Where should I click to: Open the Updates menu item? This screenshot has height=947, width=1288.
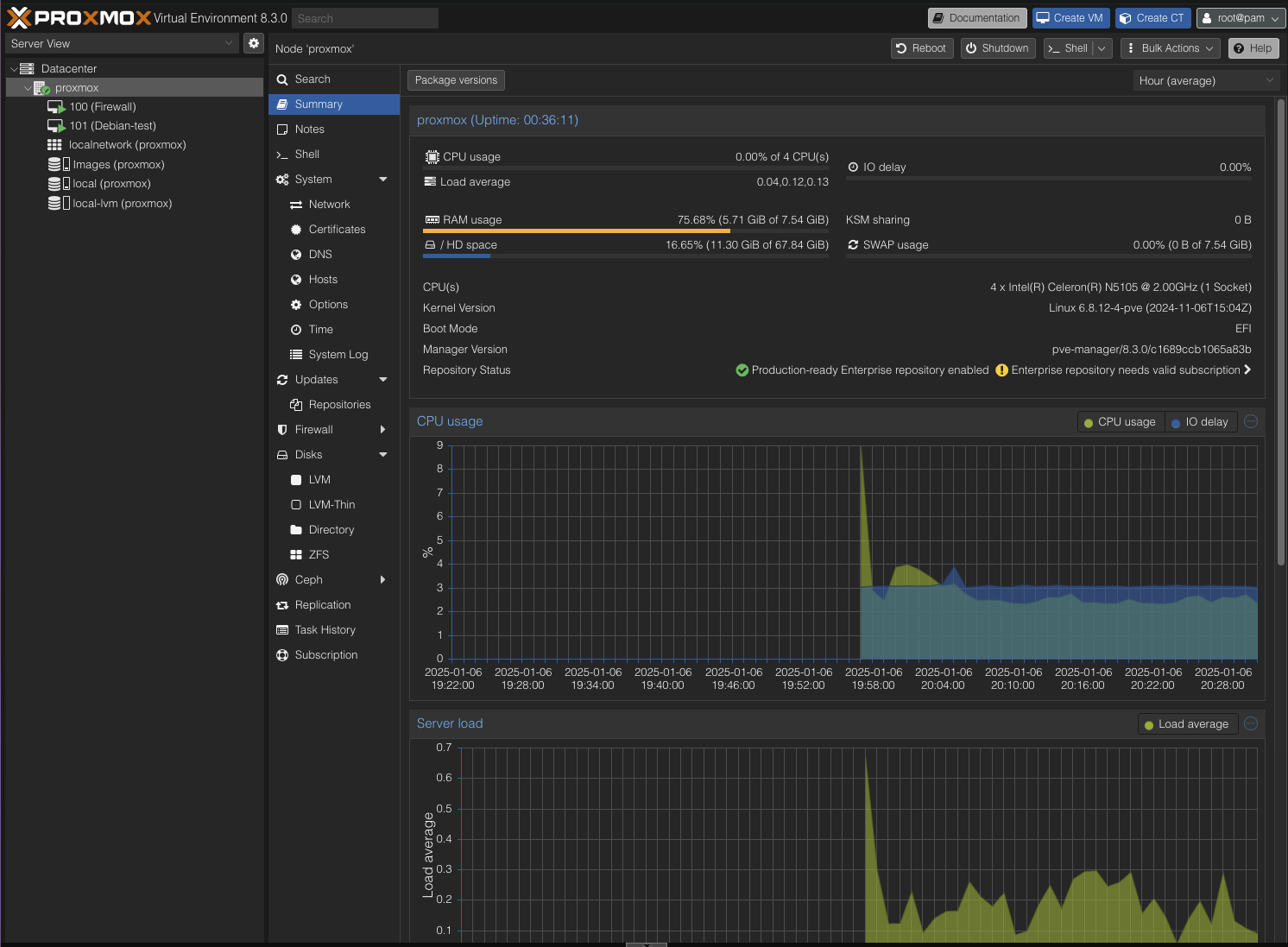tap(334, 380)
